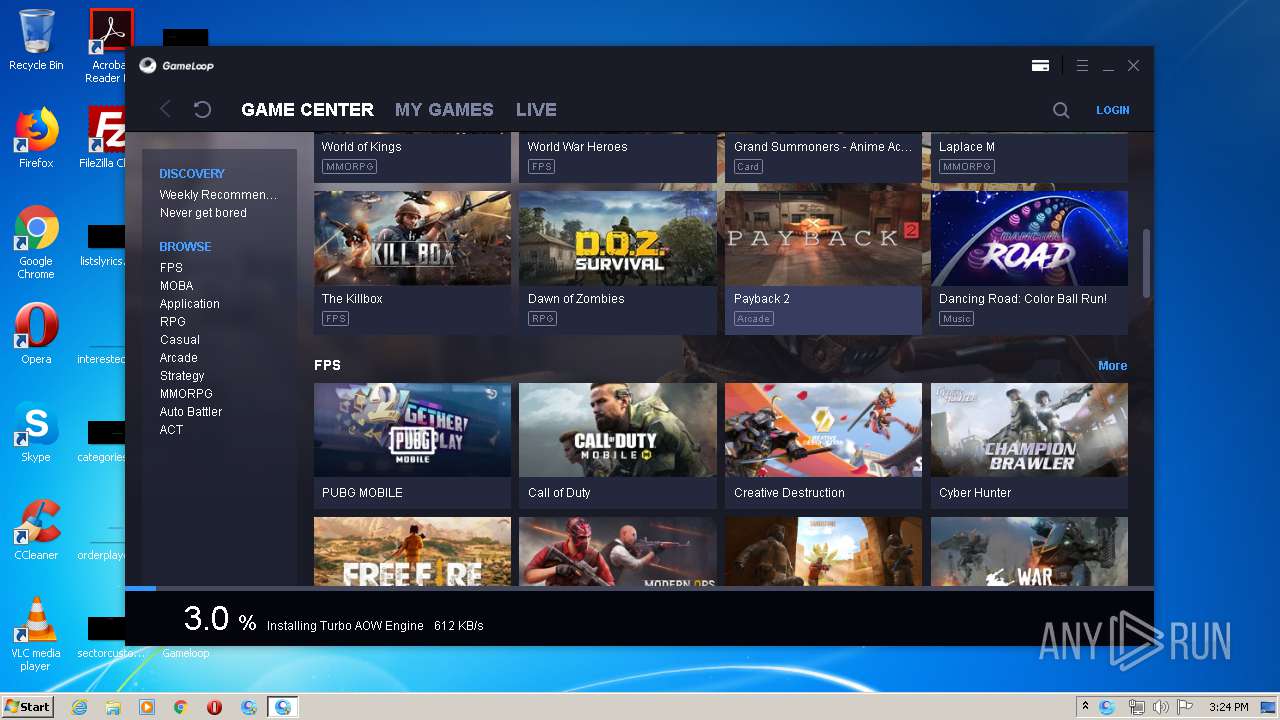Go back with the left arrow

point(166,109)
